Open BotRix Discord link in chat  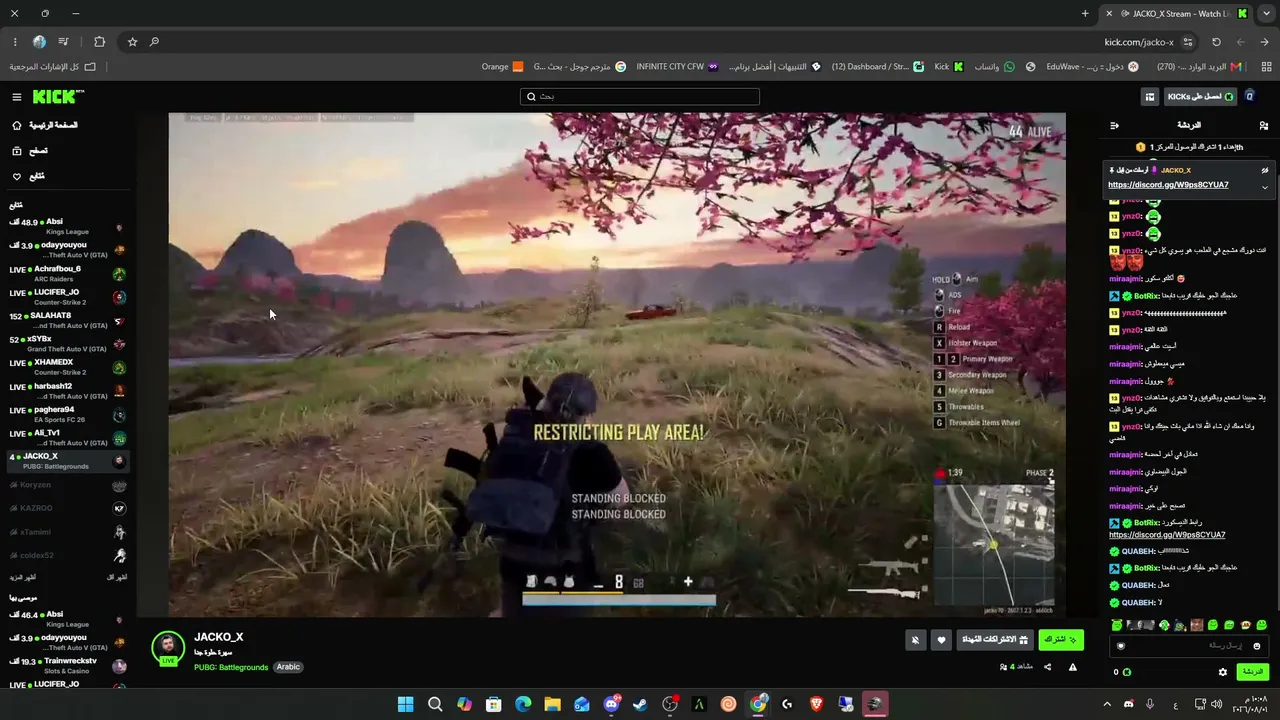pos(1167,535)
